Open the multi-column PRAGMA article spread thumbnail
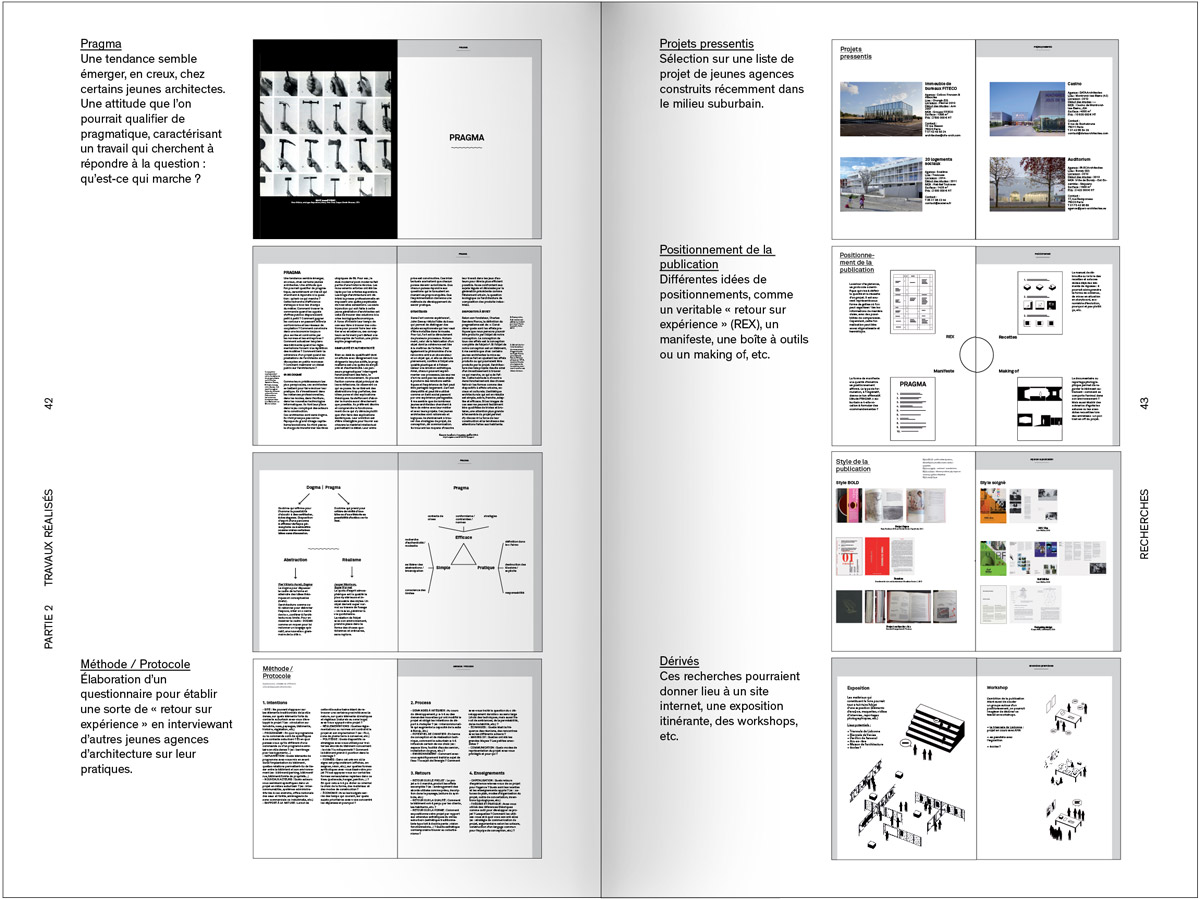1200x899 pixels. (x=397, y=346)
